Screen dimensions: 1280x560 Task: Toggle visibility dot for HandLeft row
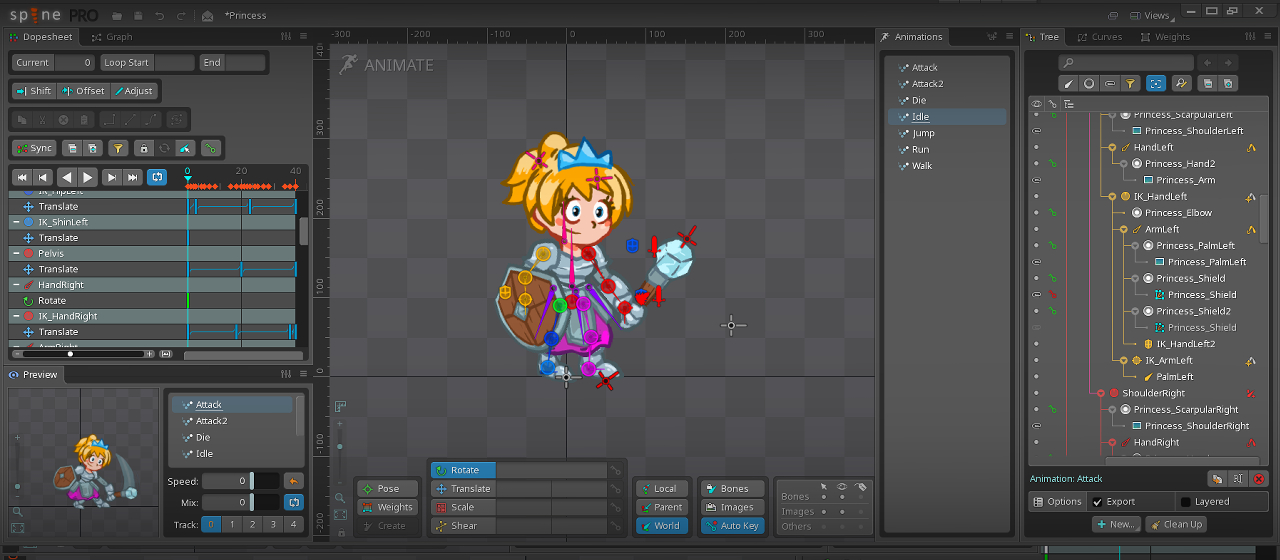point(1036,147)
